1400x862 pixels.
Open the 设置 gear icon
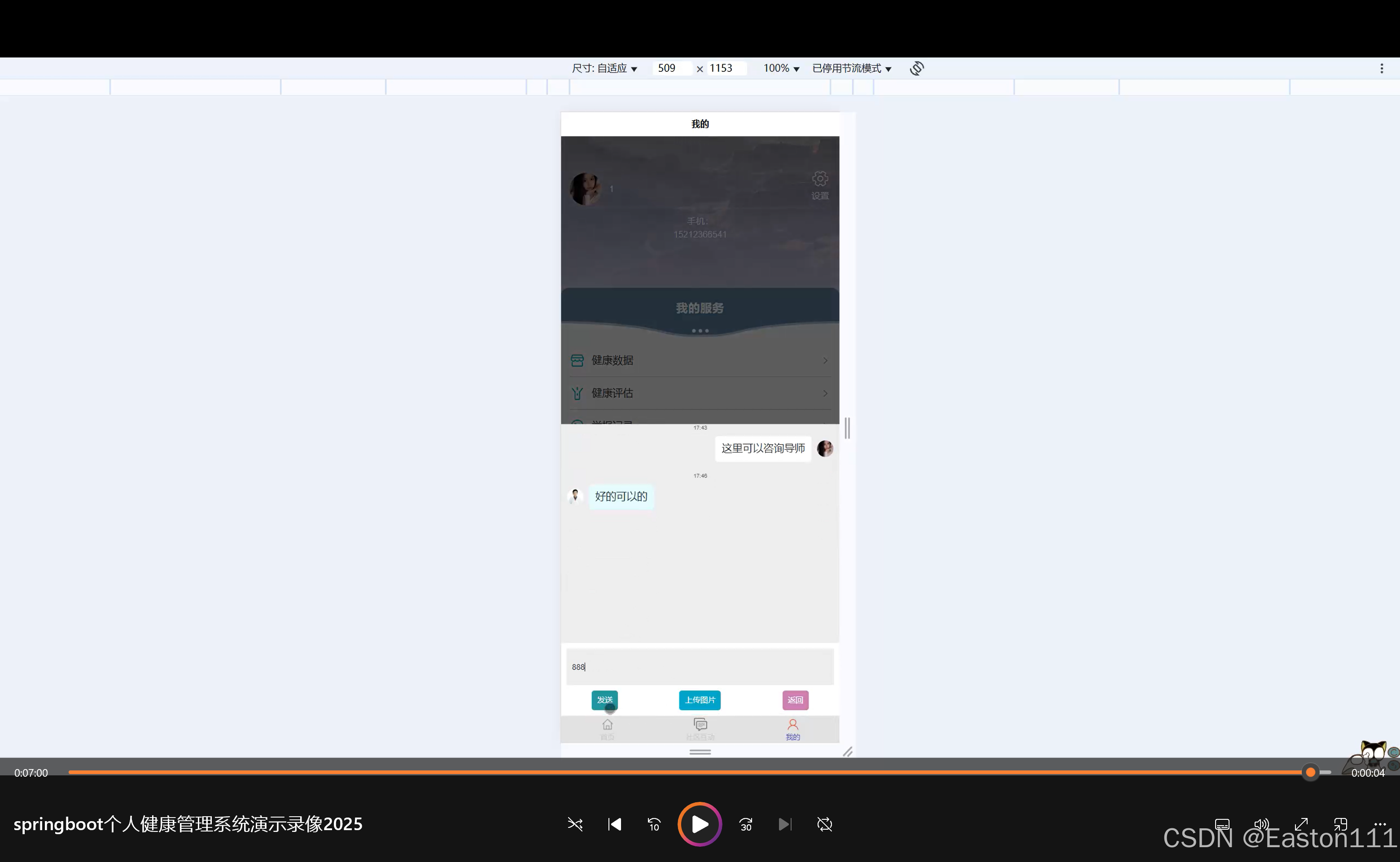[820, 179]
